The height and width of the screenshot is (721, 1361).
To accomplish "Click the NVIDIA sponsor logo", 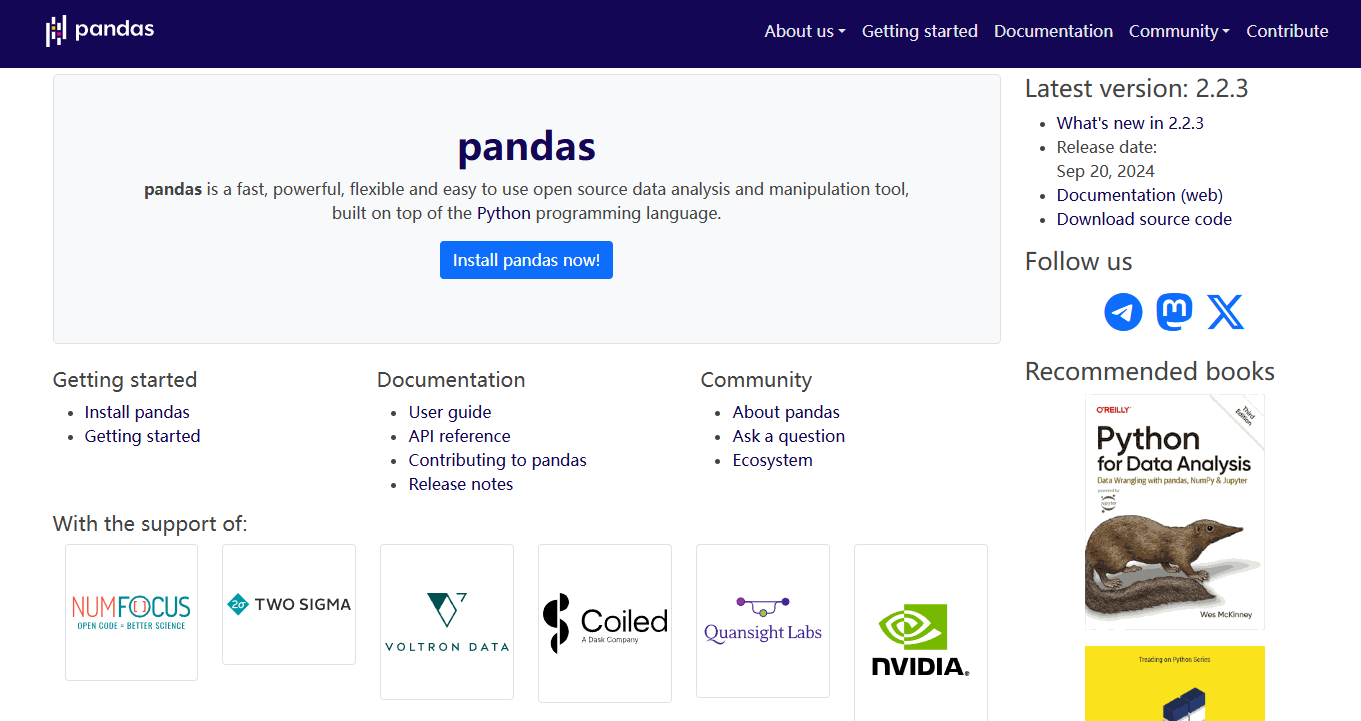I will [x=920, y=640].
